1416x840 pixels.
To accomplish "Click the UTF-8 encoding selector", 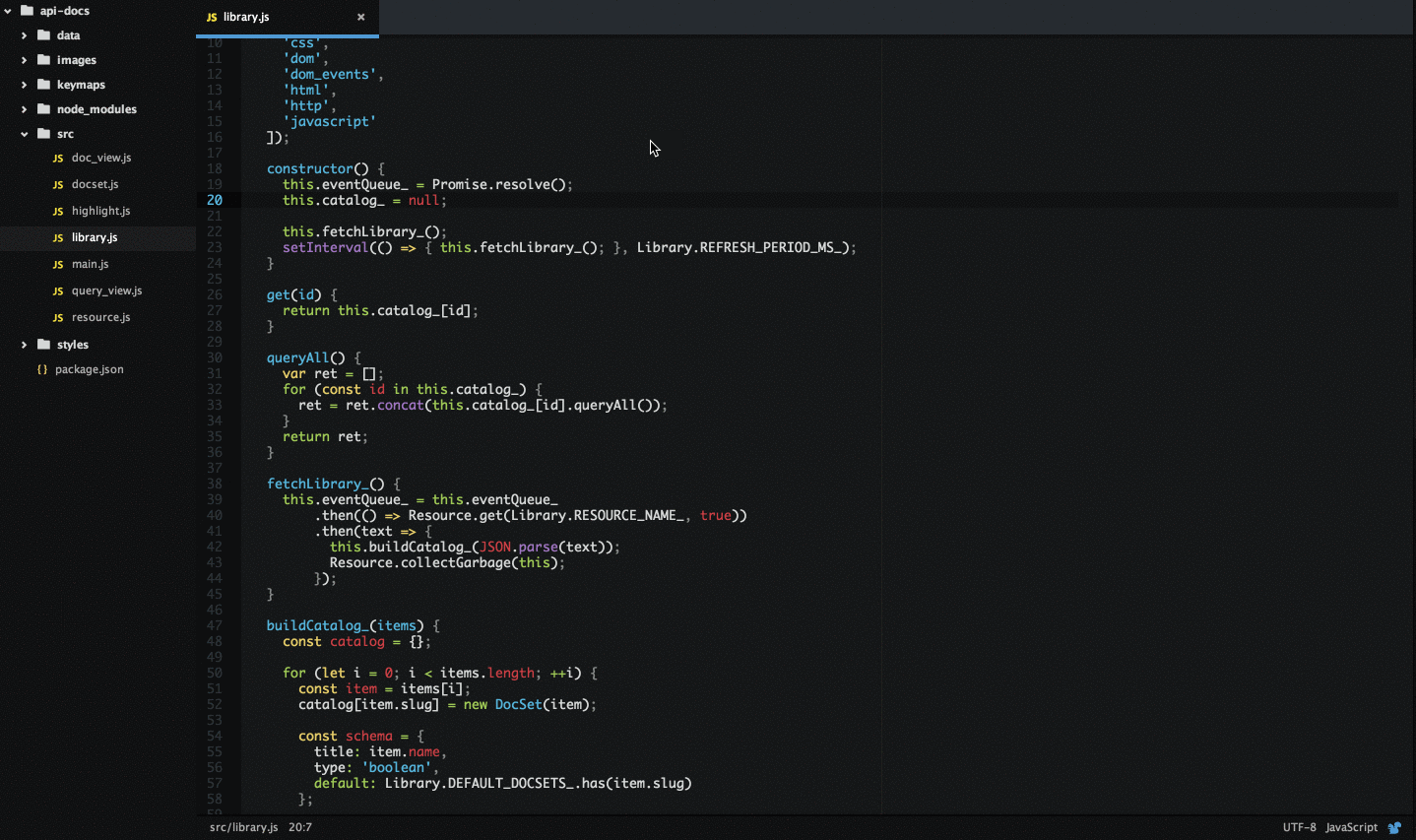I will 1299,827.
